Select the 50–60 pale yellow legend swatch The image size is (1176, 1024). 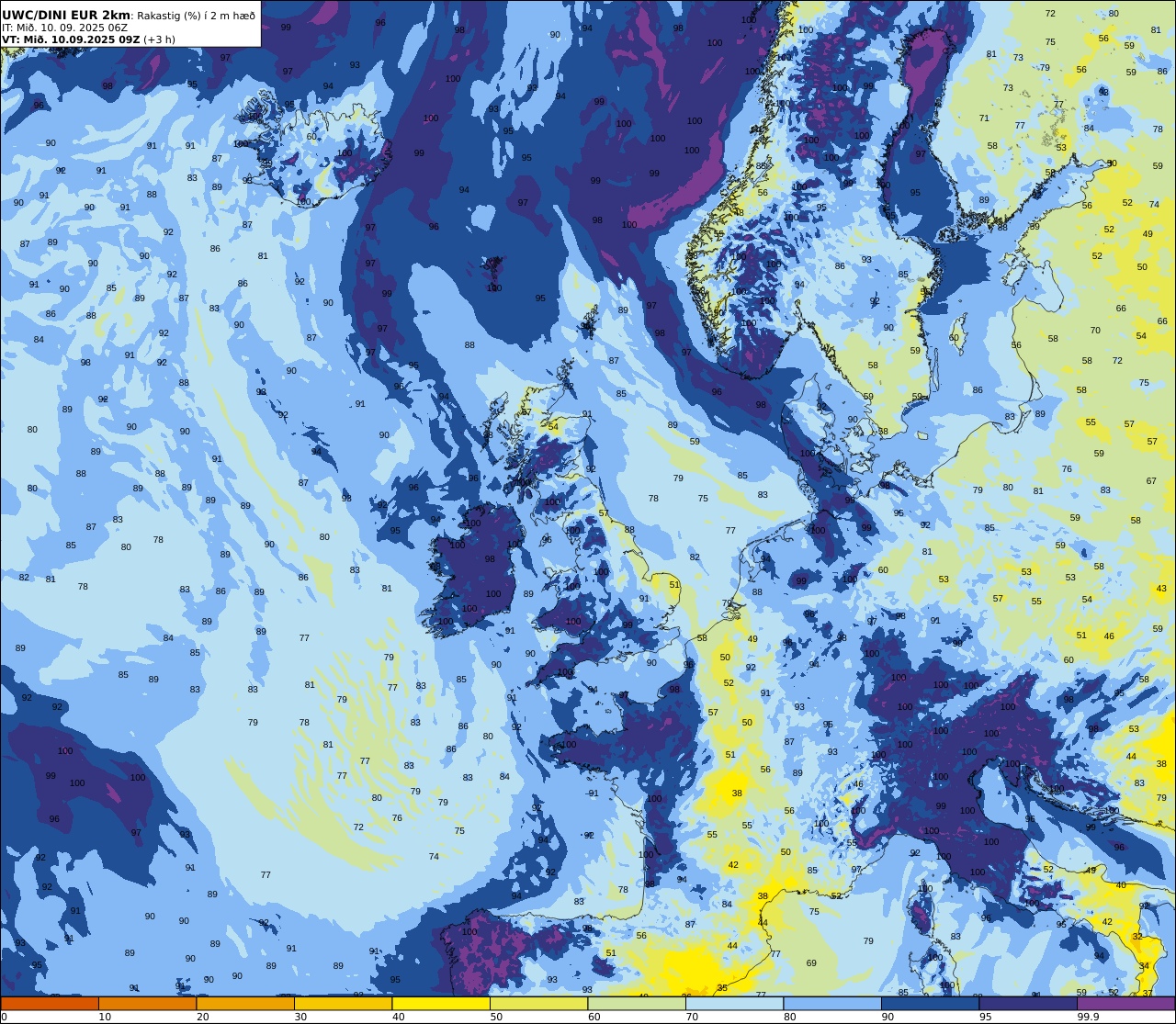point(538,1003)
